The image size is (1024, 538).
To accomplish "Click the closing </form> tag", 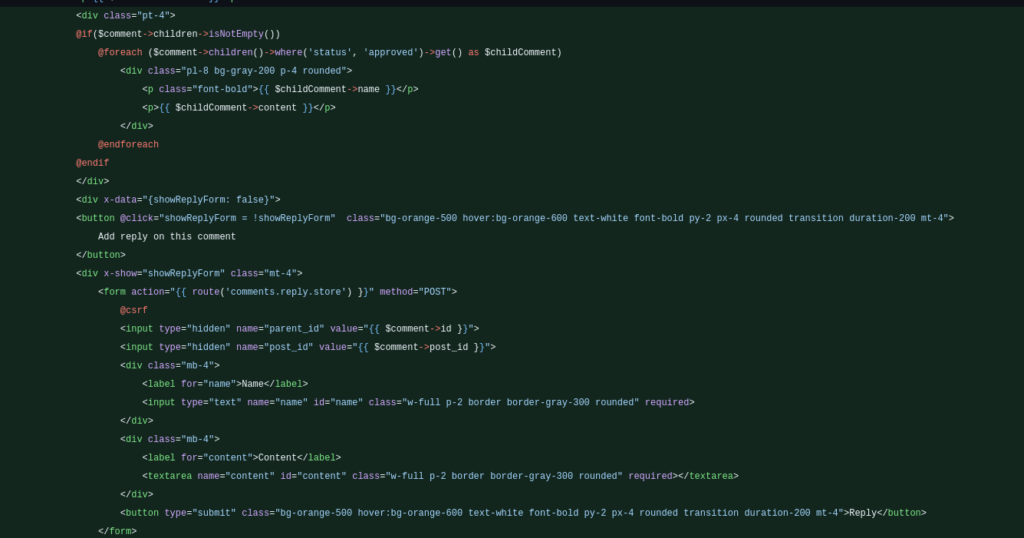I will (x=118, y=531).
